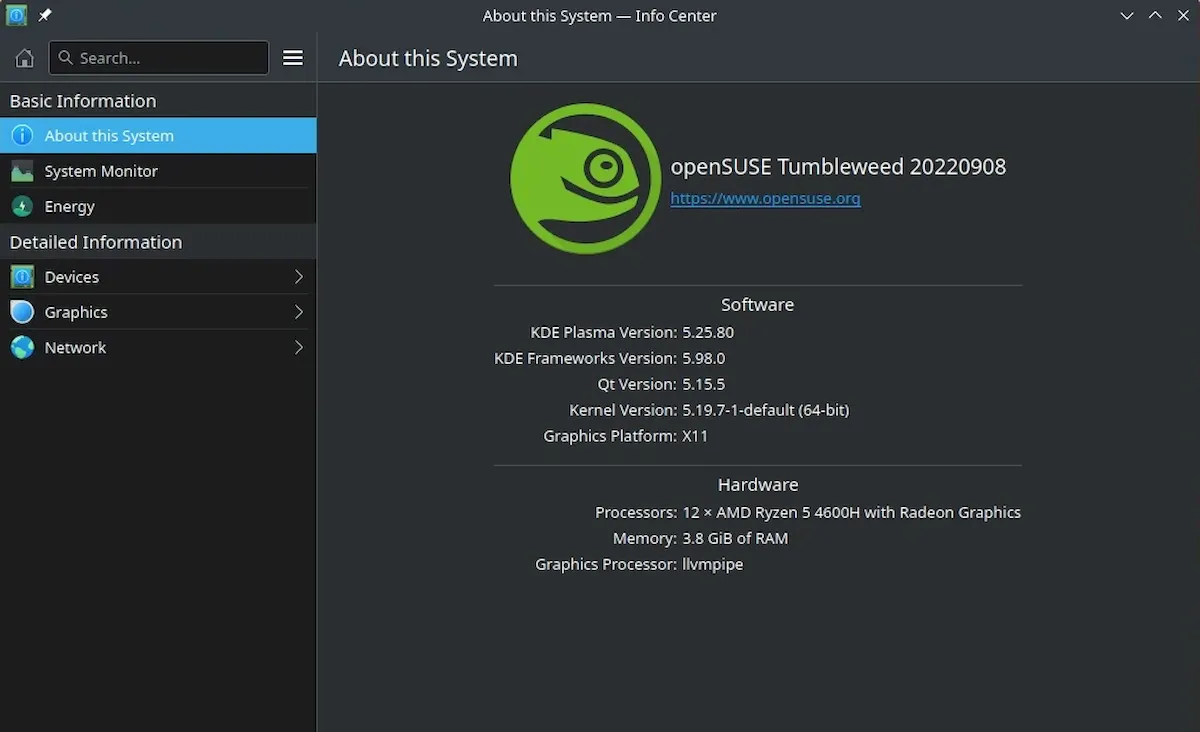Viewport: 1200px width, 732px height.
Task: Click Kernel Version value 5.19.7-1-default (64-bit)
Action: click(x=766, y=410)
